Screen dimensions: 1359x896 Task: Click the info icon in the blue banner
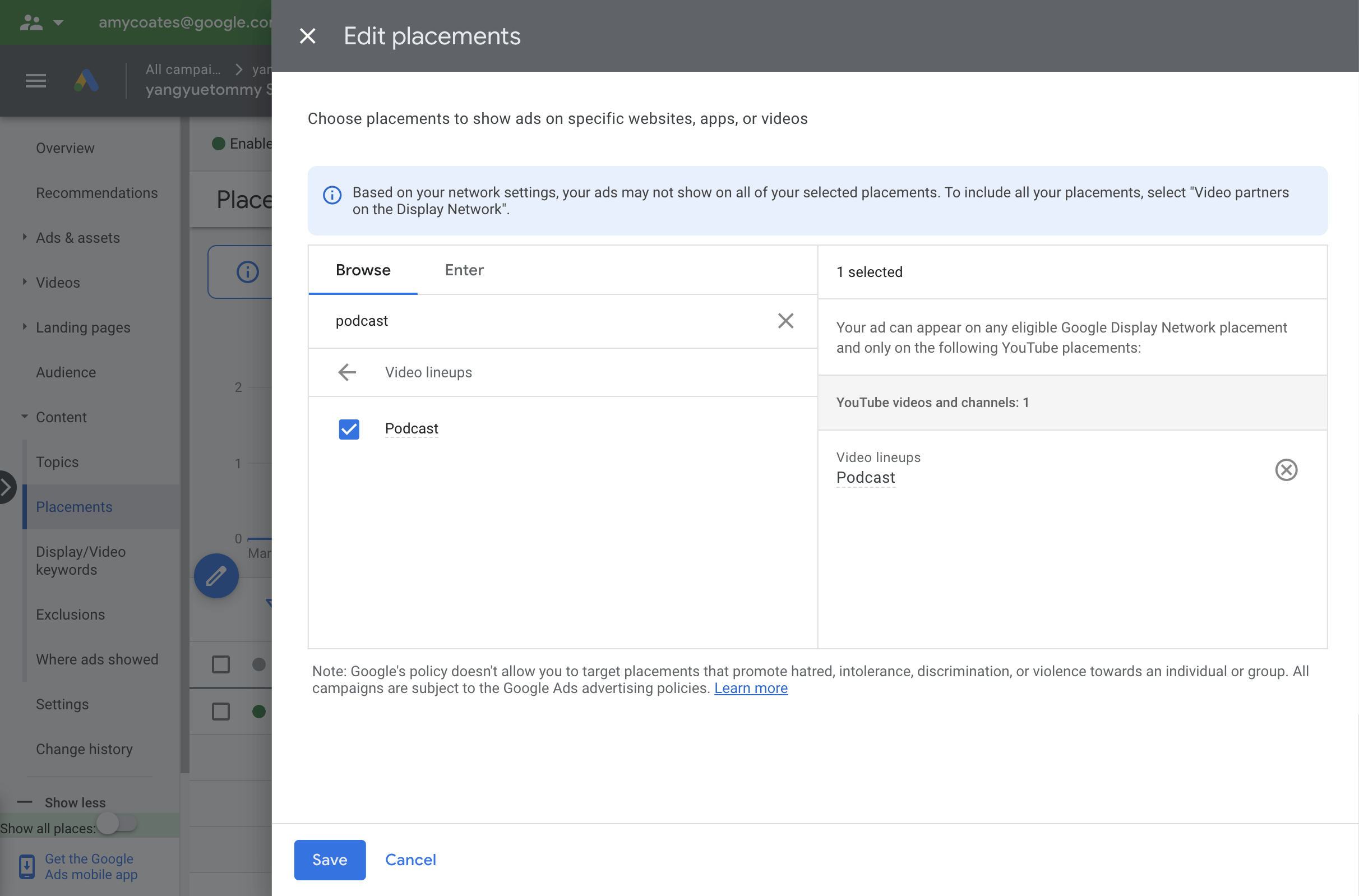click(332, 194)
